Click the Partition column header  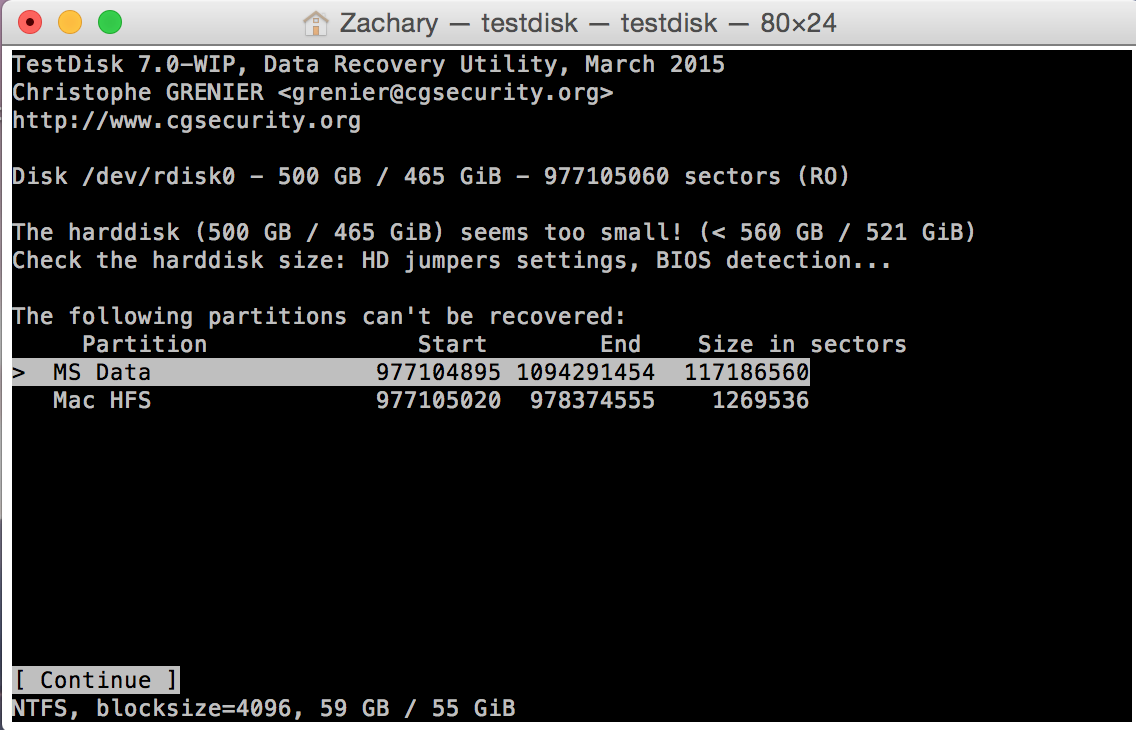tap(144, 344)
